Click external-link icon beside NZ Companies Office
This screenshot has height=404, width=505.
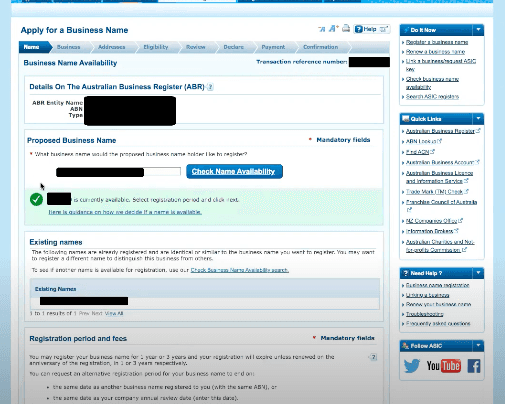[x=461, y=220]
